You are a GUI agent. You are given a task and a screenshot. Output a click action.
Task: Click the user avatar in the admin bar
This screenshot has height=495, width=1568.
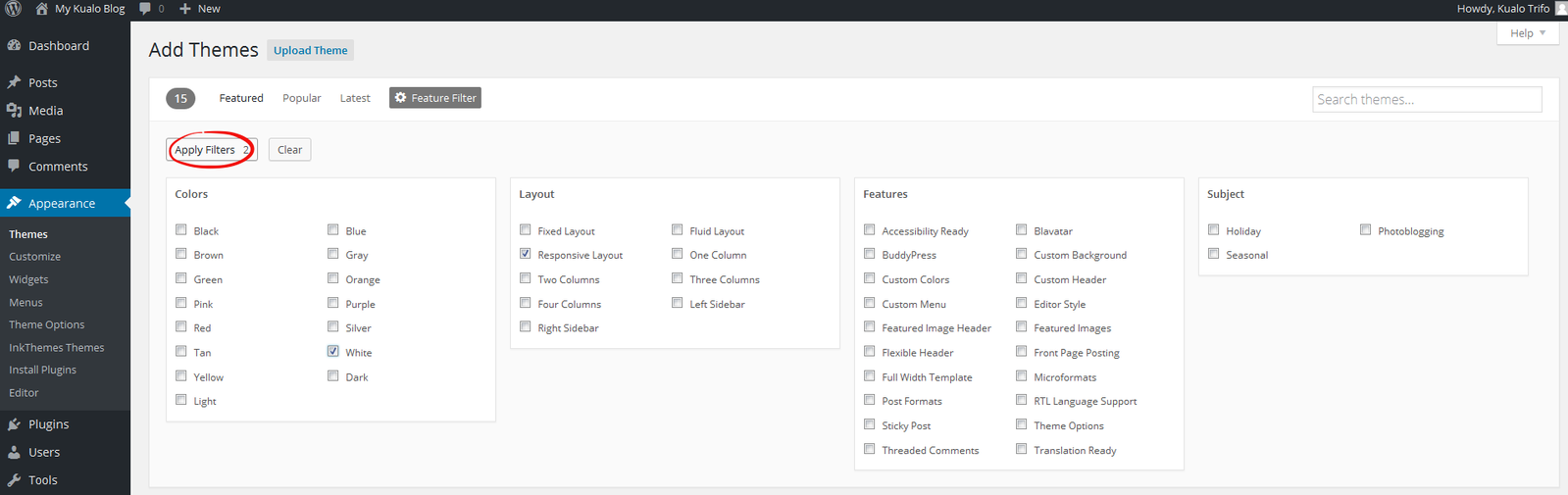1561,8
